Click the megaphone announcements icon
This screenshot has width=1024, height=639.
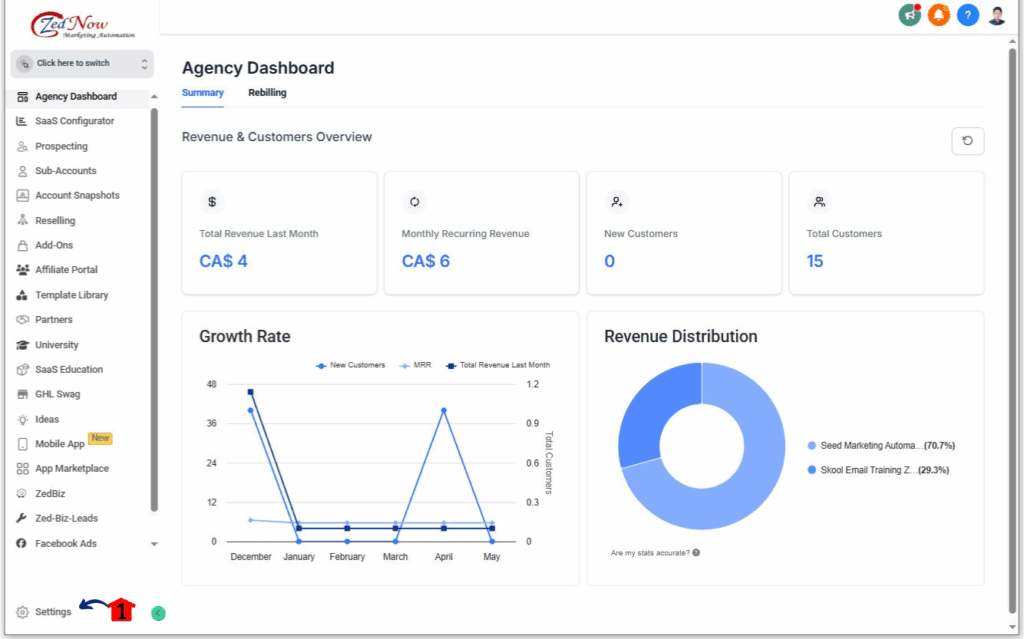[909, 15]
